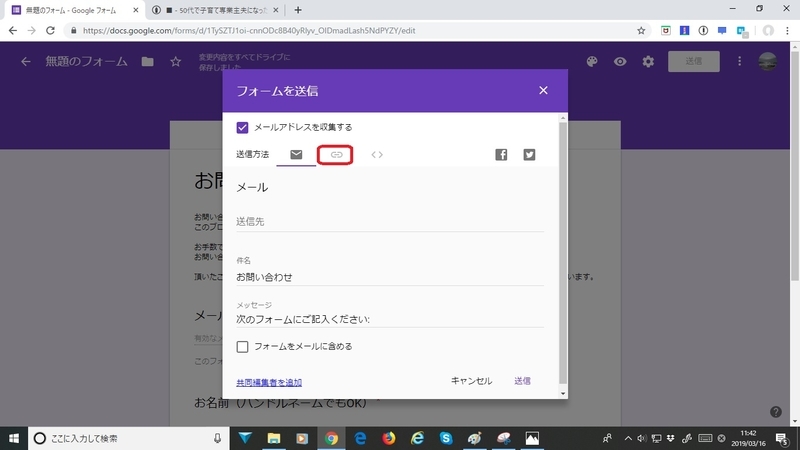Viewport: 800px width, 450px height.
Task: Share the form via Facebook icon
Action: [x=501, y=155]
